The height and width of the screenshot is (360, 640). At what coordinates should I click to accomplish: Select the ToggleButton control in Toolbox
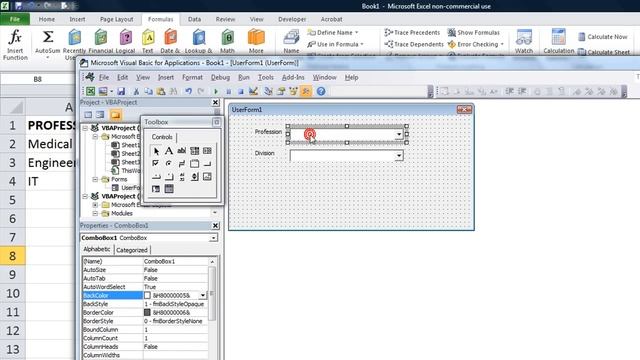[x=182, y=164]
